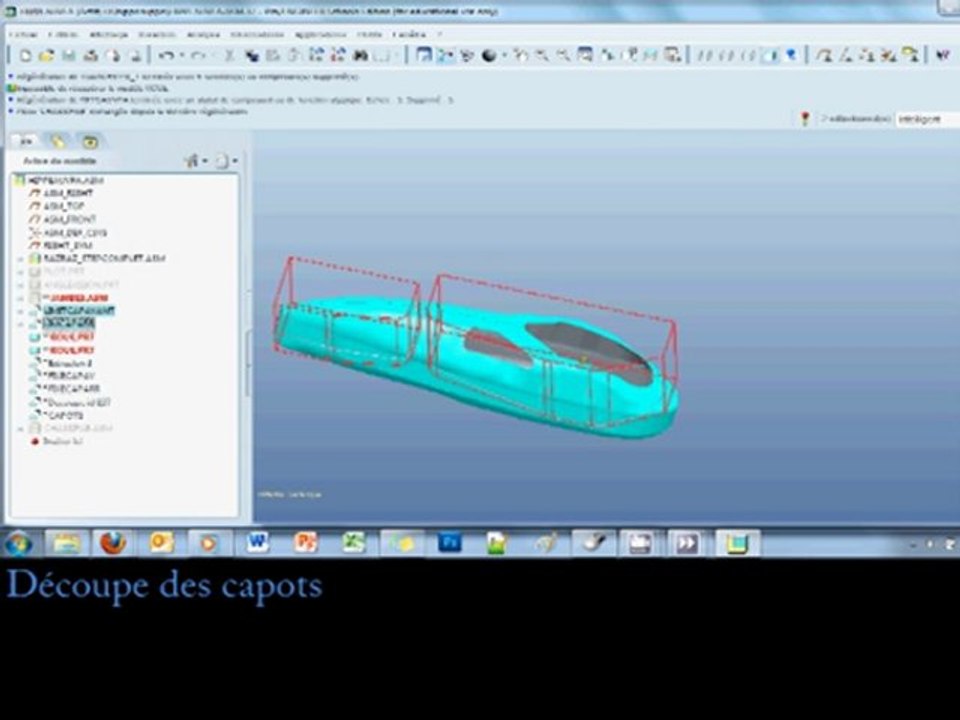Click the Print icon in the toolbar
This screenshot has width=960, height=720.
(91, 56)
